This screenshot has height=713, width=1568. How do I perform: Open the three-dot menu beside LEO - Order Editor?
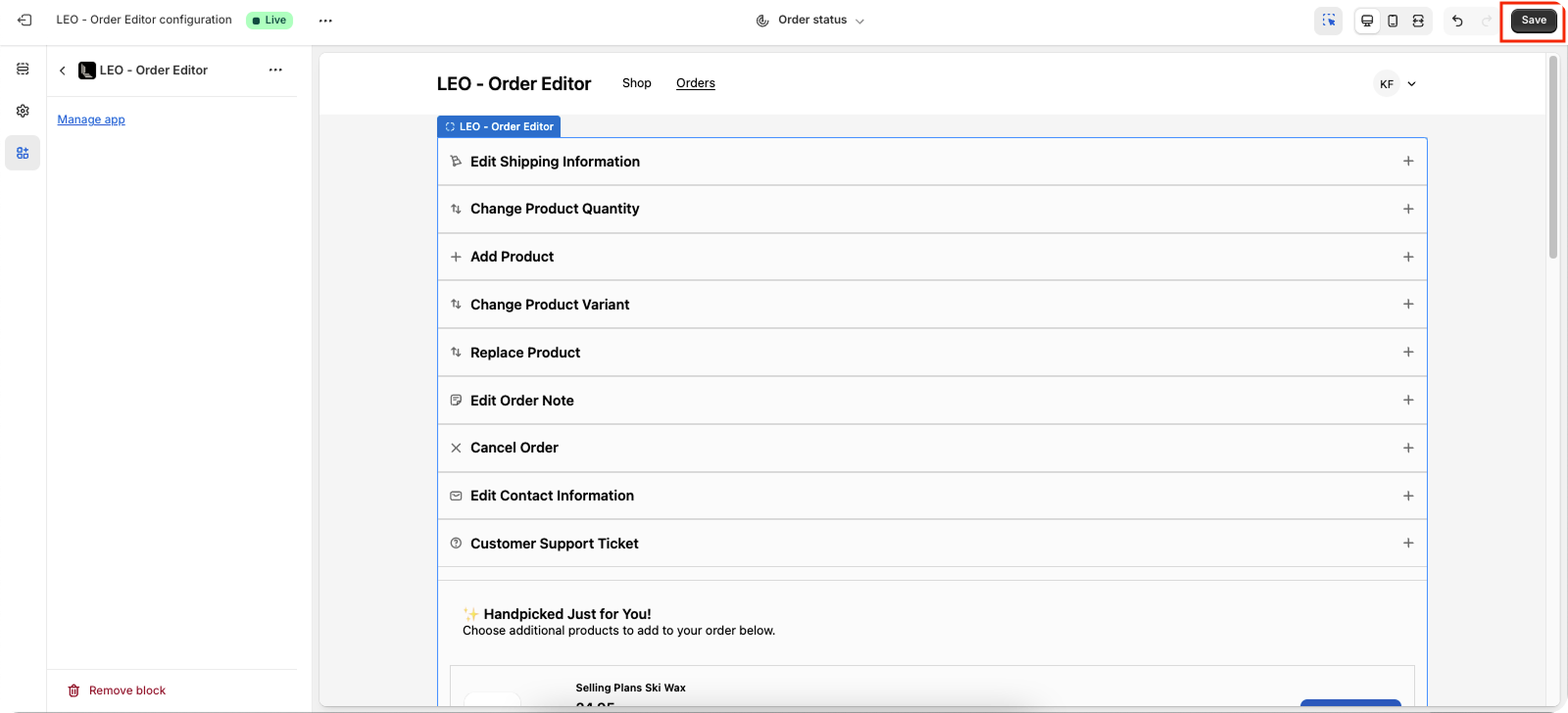[x=275, y=70]
